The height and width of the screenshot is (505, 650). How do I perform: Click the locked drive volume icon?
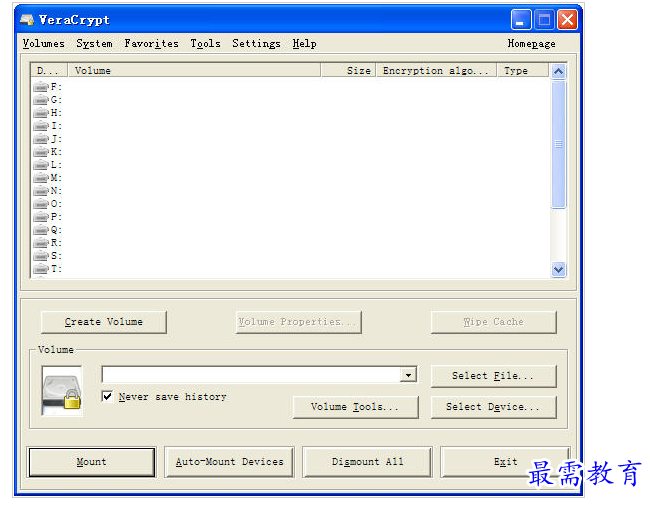click(62, 391)
